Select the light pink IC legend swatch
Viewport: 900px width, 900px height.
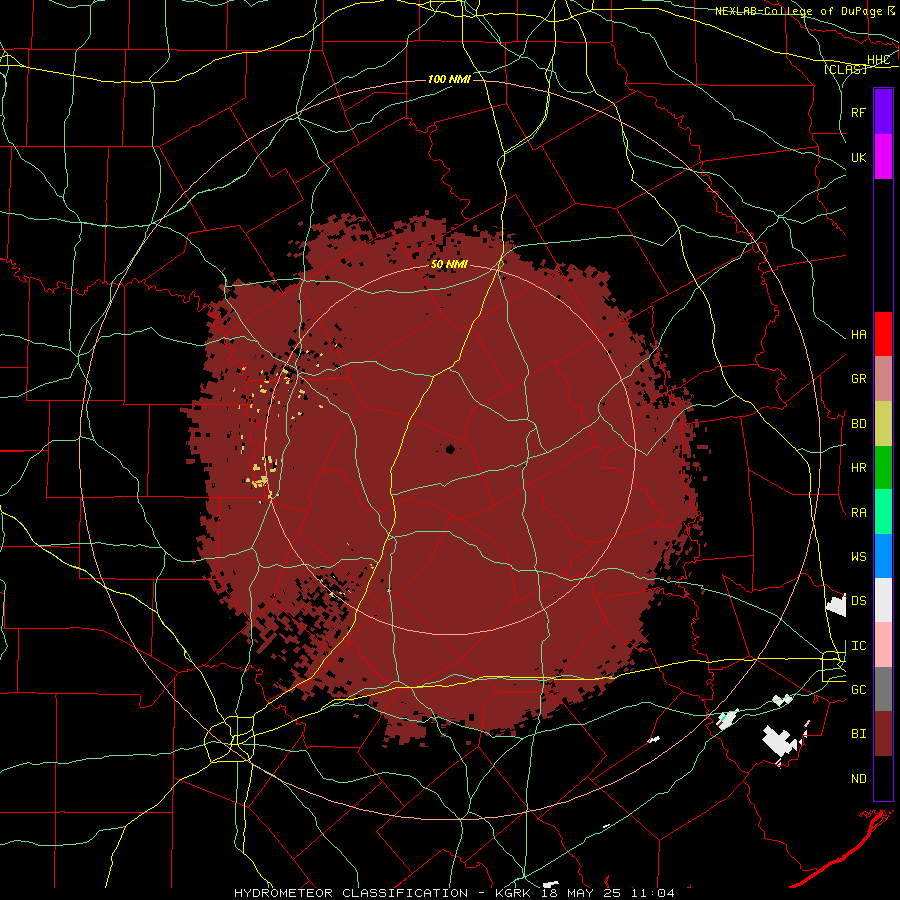click(883, 645)
